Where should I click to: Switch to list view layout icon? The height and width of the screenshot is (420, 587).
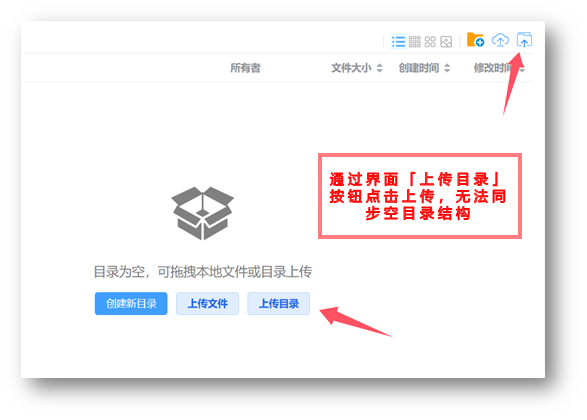(398, 42)
